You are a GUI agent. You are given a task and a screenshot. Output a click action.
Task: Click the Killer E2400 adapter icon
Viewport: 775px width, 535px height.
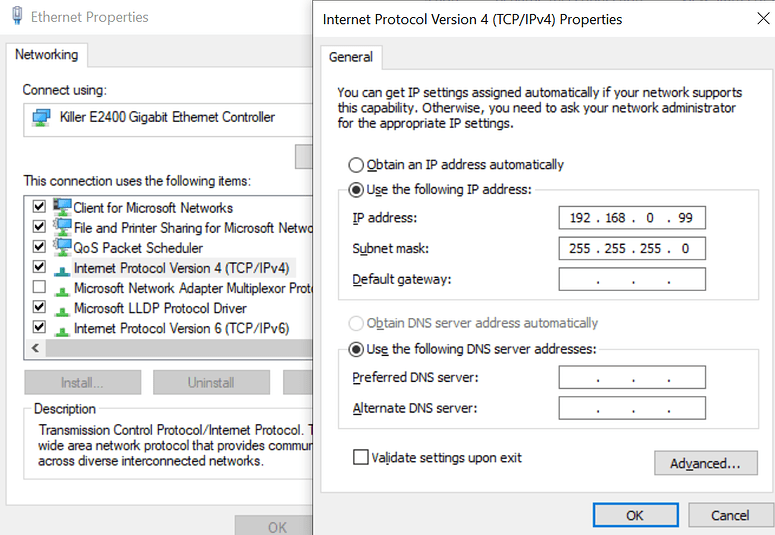(42, 118)
